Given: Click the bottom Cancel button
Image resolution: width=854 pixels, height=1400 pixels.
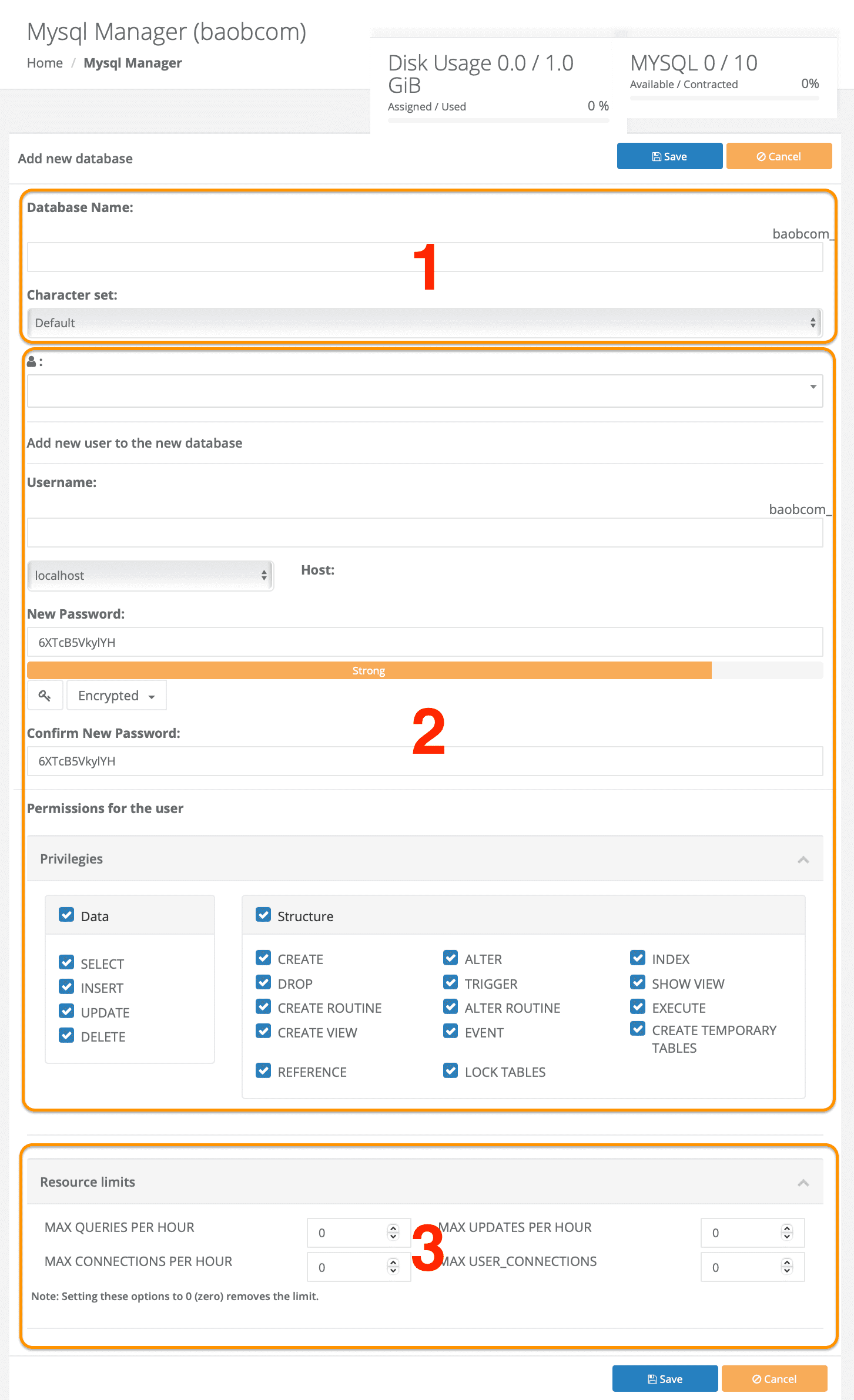Looking at the screenshot, I should coord(774,1379).
